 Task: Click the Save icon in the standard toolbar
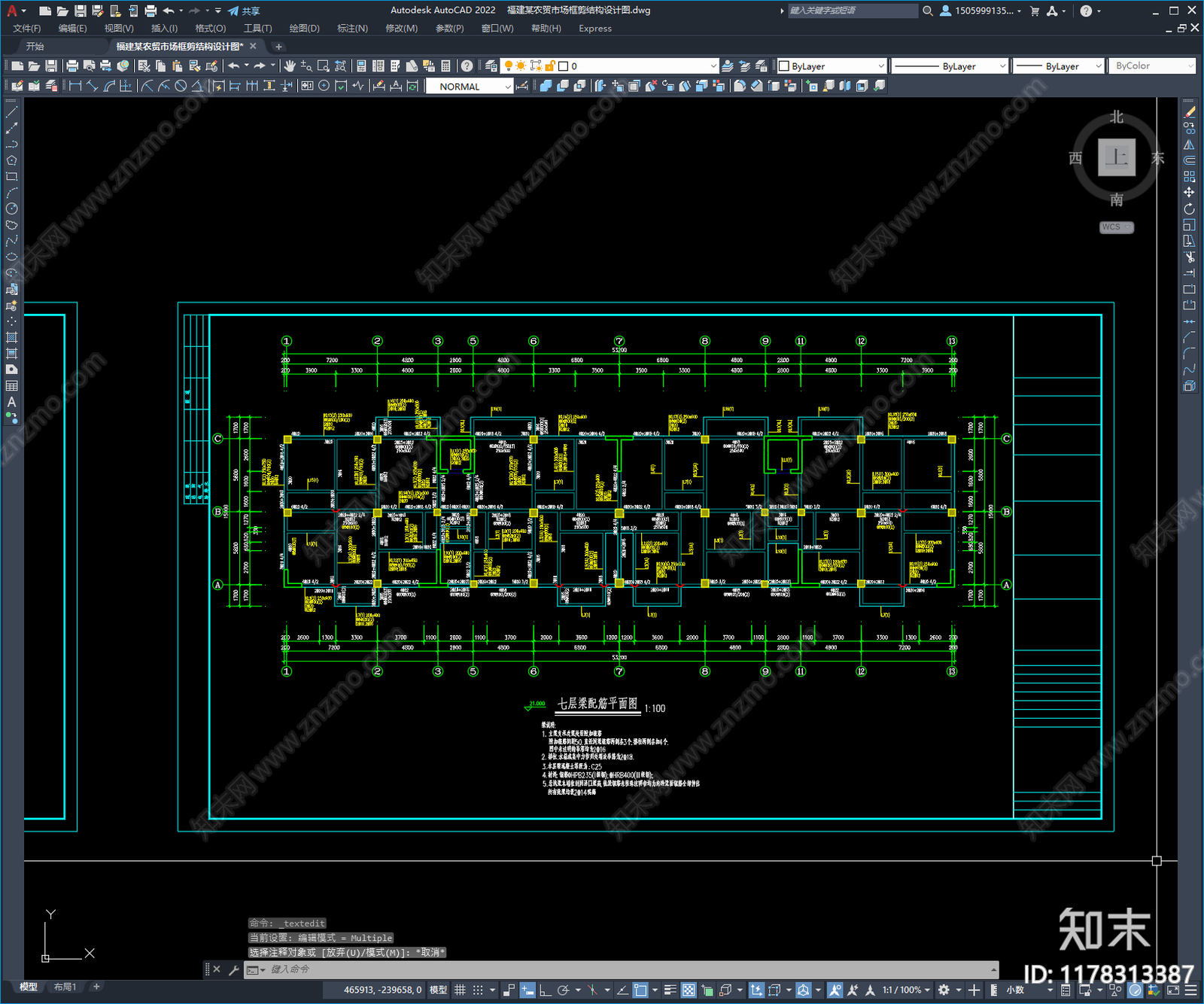click(50, 66)
